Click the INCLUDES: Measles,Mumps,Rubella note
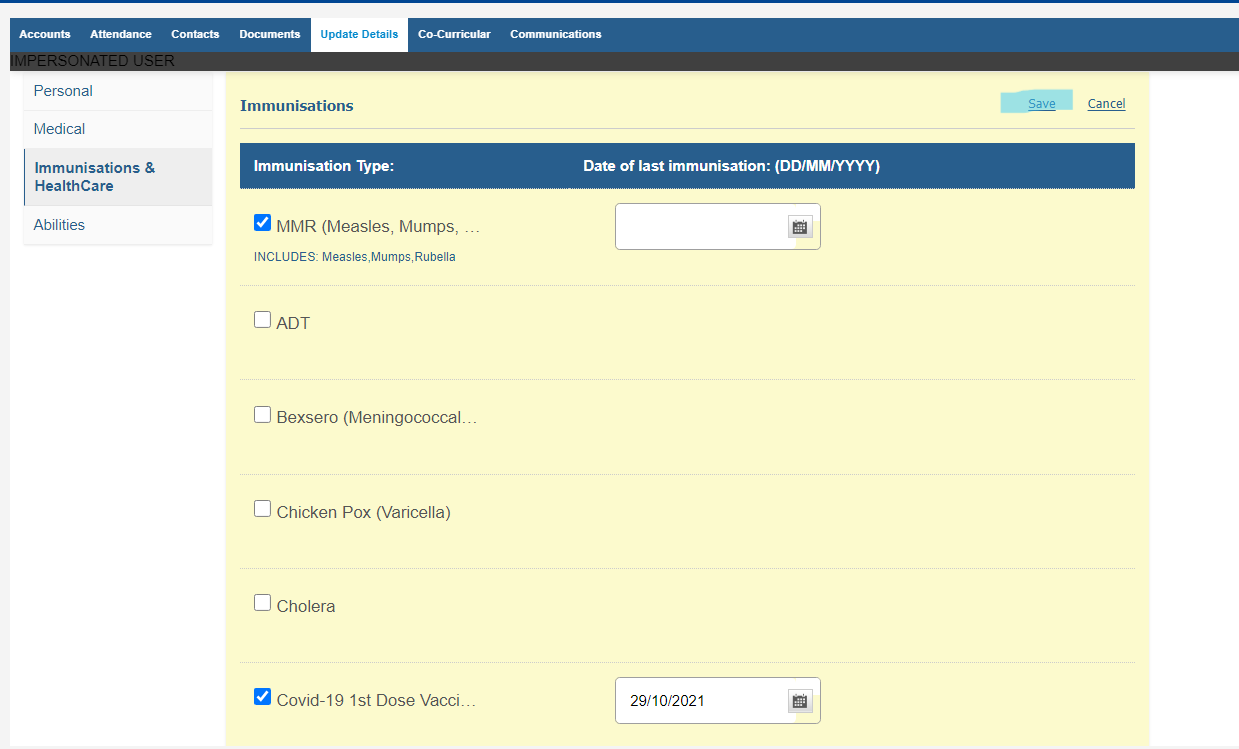 click(x=355, y=257)
